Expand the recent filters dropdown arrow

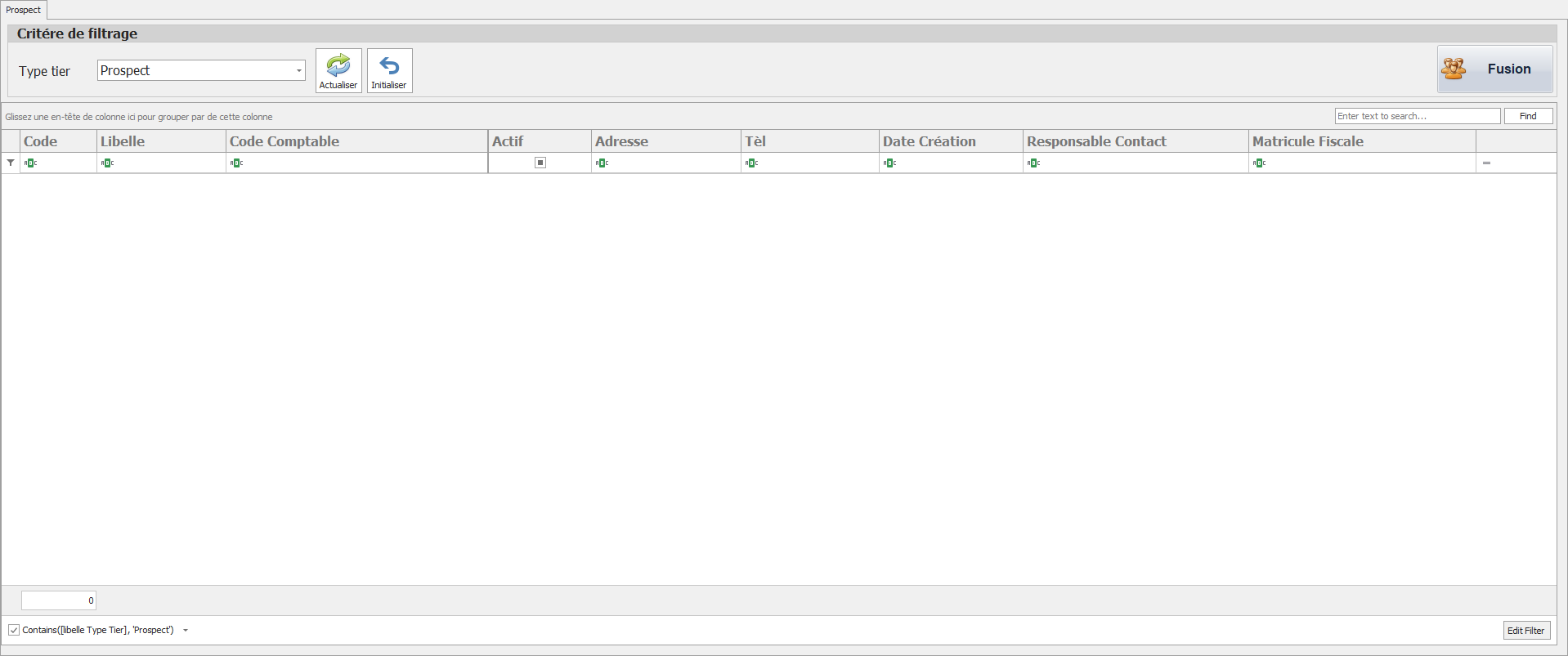coord(186,630)
